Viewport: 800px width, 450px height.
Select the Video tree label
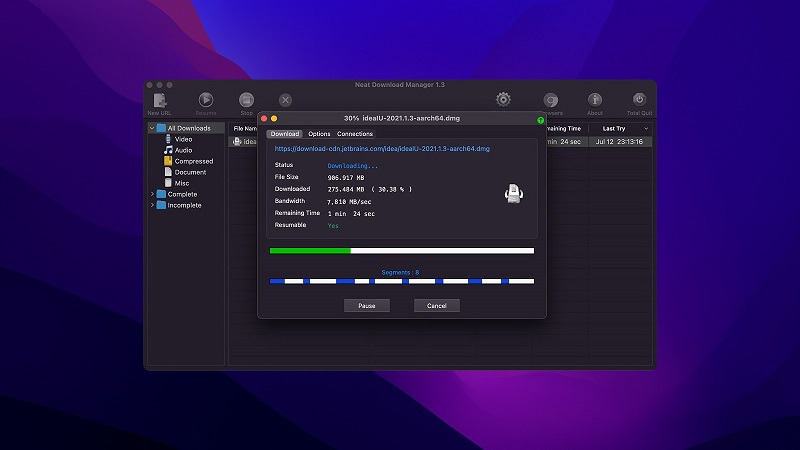pyautogui.click(x=183, y=139)
